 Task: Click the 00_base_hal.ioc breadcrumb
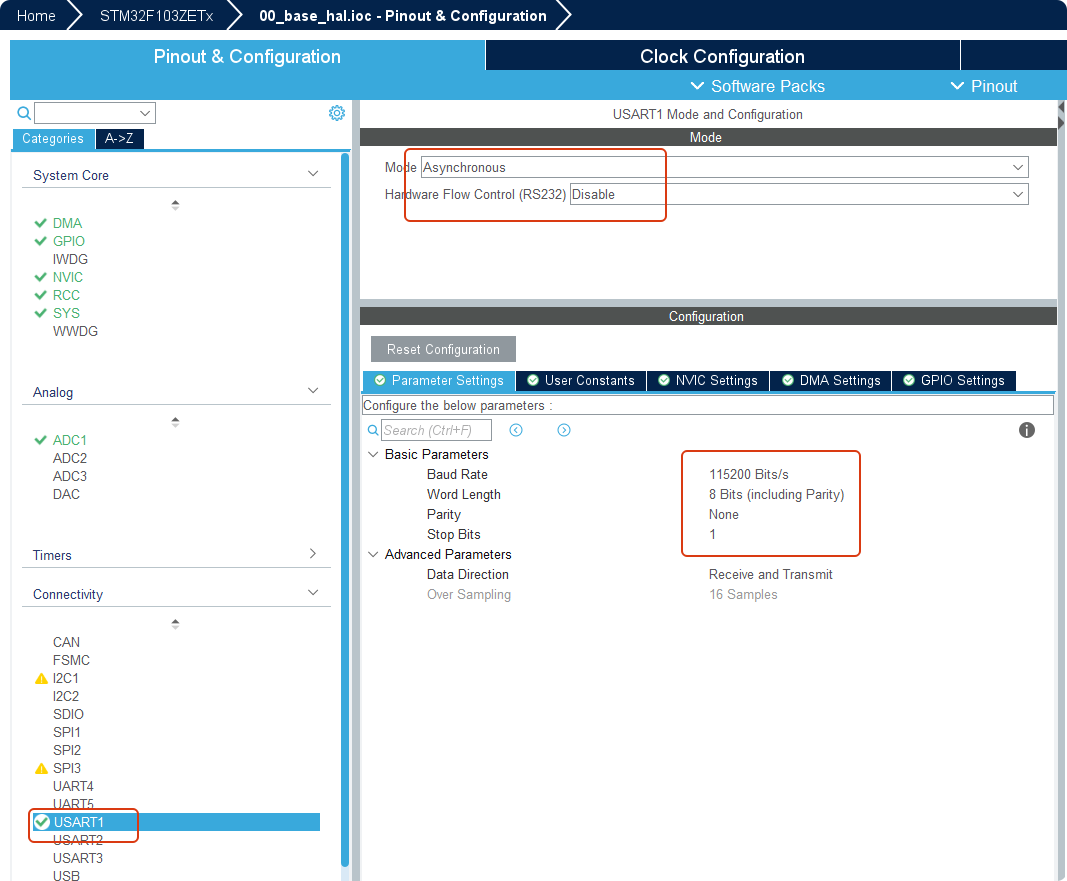click(x=403, y=16)
